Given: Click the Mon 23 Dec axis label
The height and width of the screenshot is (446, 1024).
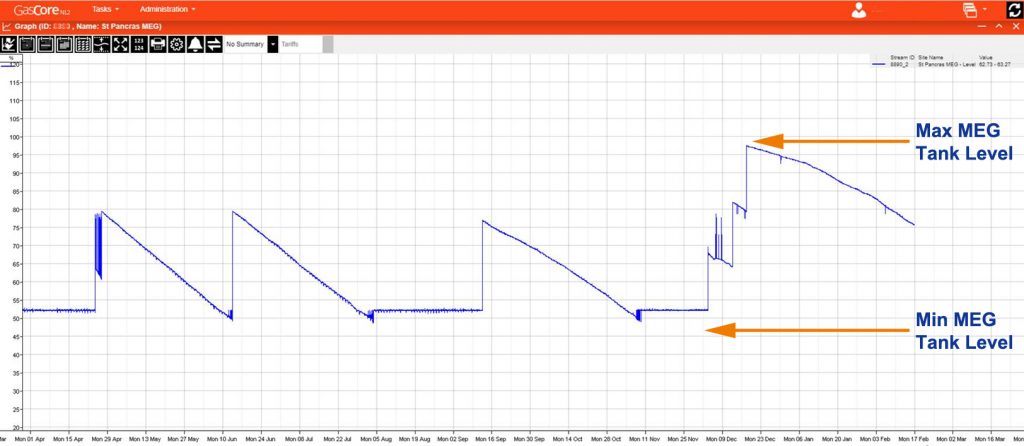Looking at the screenshot, I should (760, 440).
